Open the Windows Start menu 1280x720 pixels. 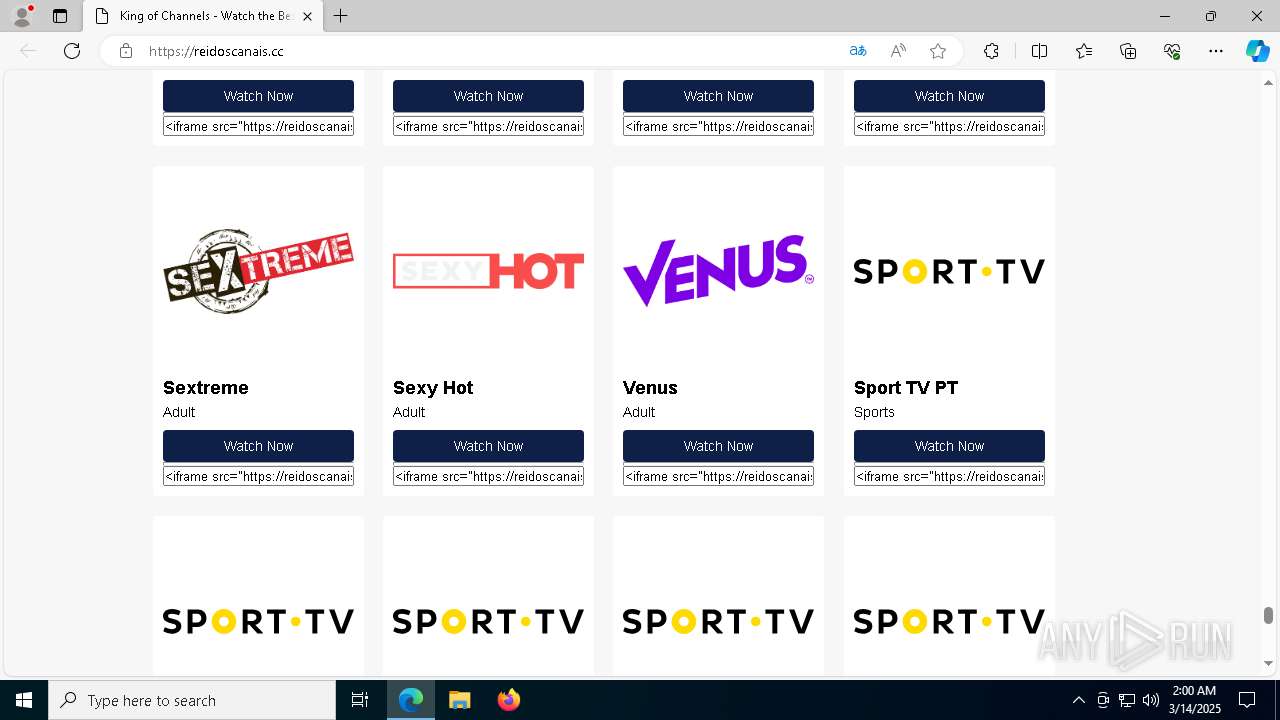coord(24,700)
